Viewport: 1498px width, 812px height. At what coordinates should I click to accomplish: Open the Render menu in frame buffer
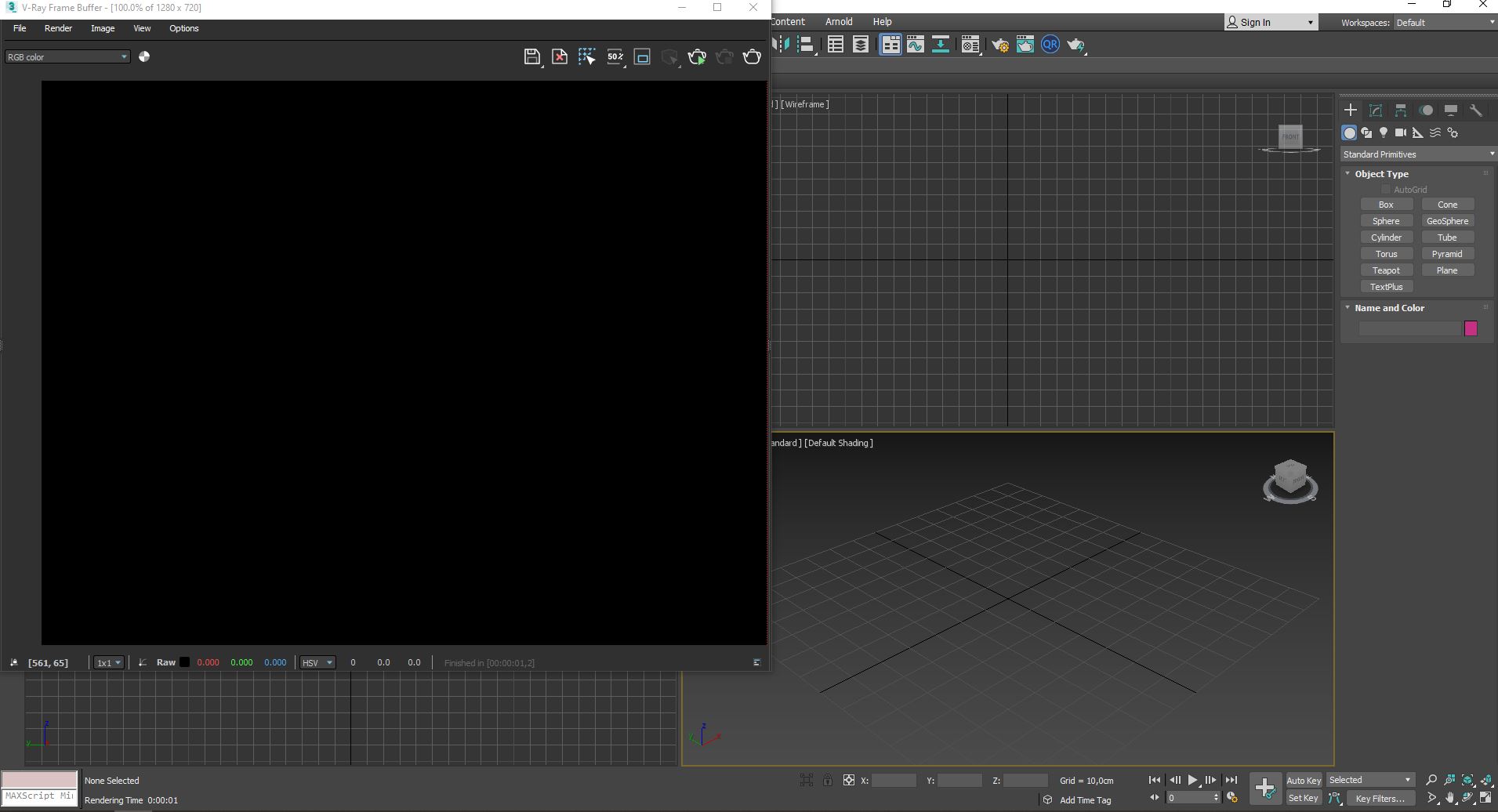(x=58, y=28)
